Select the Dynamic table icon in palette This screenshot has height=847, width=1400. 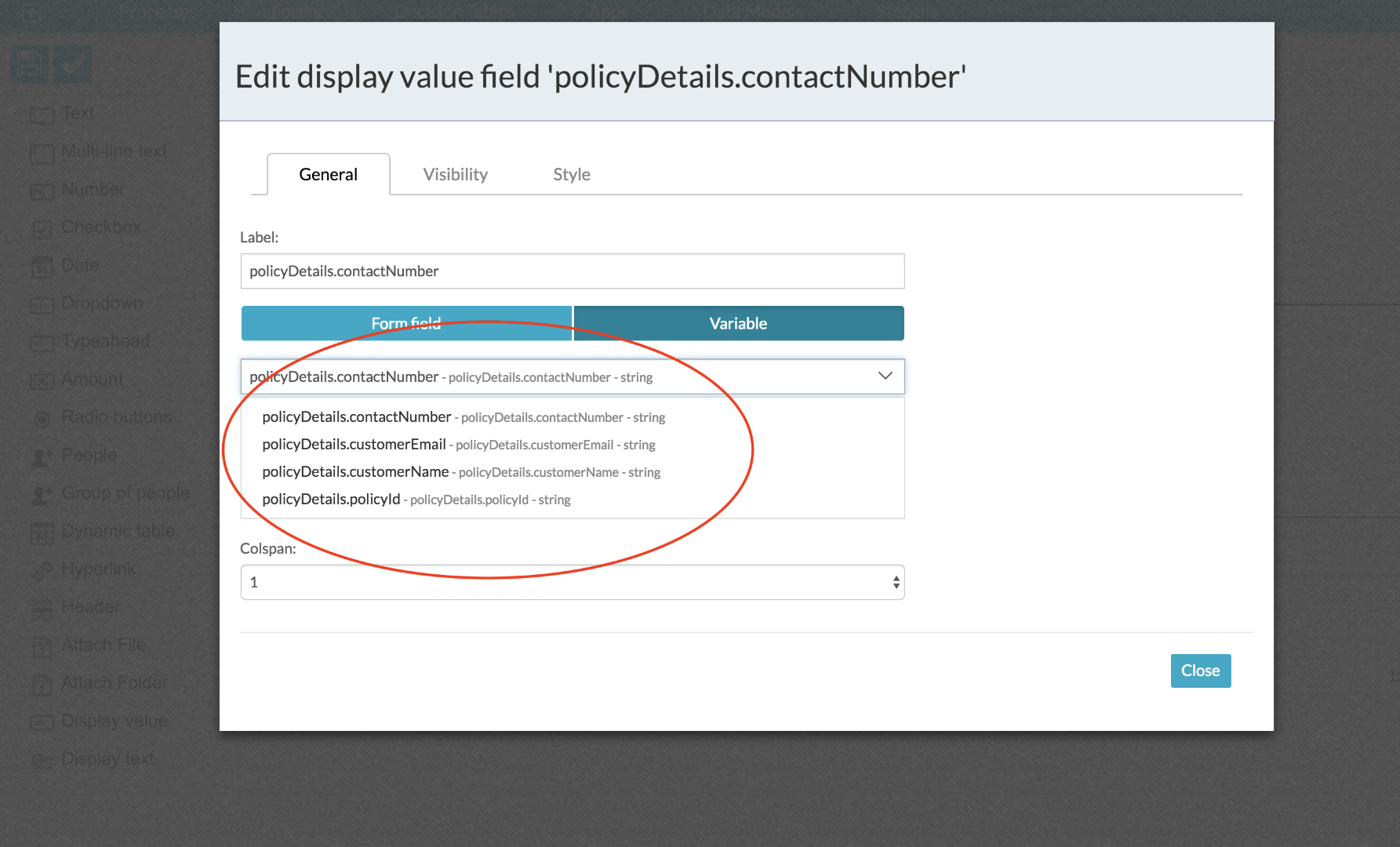[42, 533]
